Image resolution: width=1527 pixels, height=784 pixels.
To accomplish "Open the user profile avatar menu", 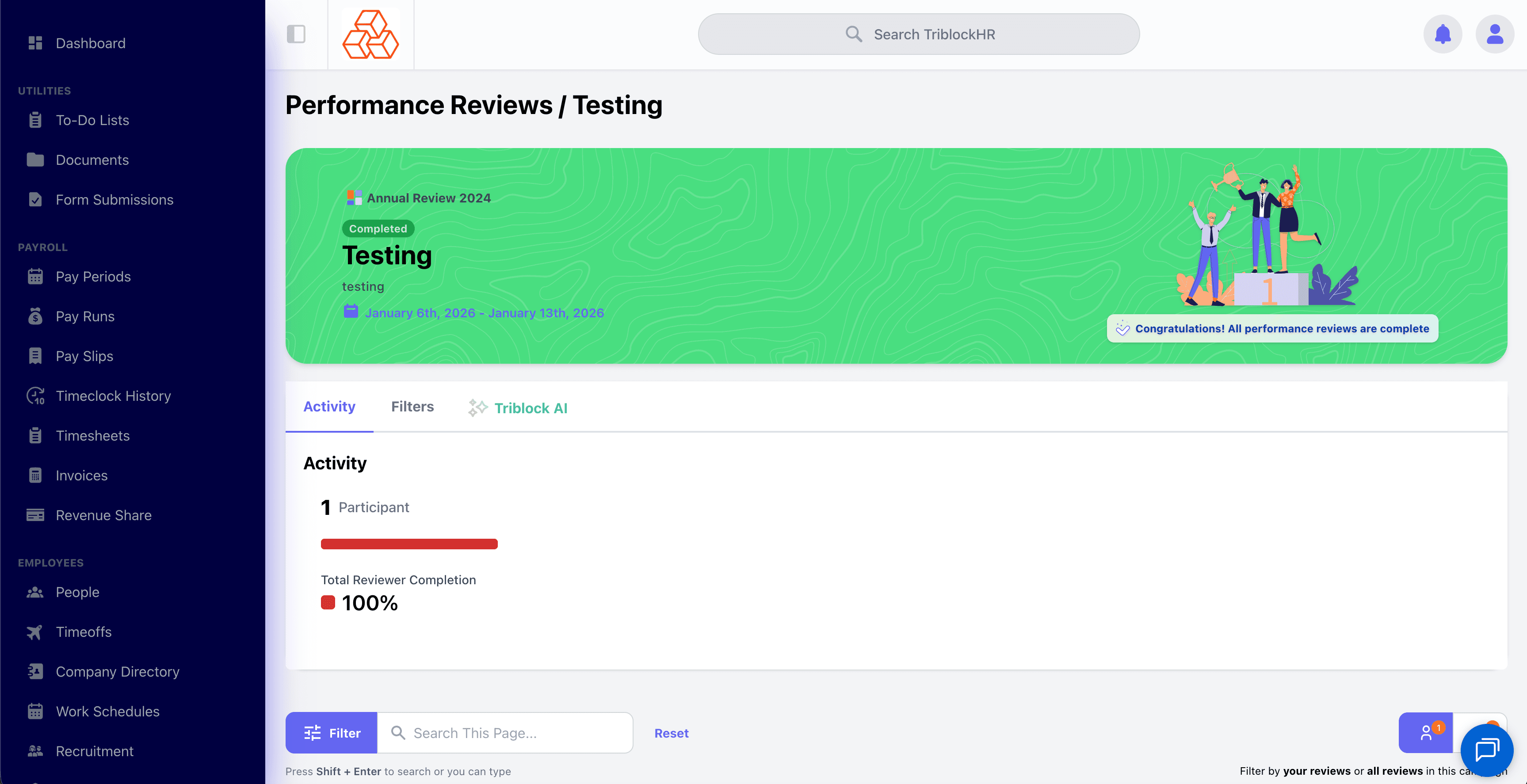I will pos(1494,34).
